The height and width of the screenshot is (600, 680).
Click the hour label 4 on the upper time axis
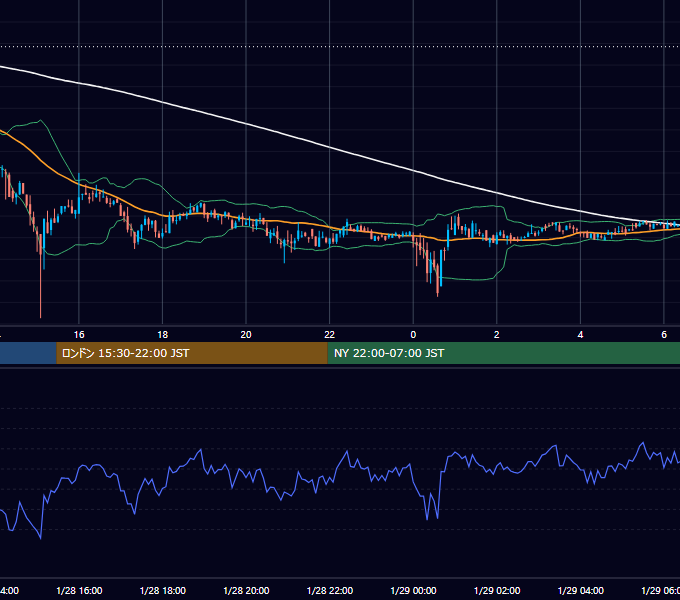(580, 335)
